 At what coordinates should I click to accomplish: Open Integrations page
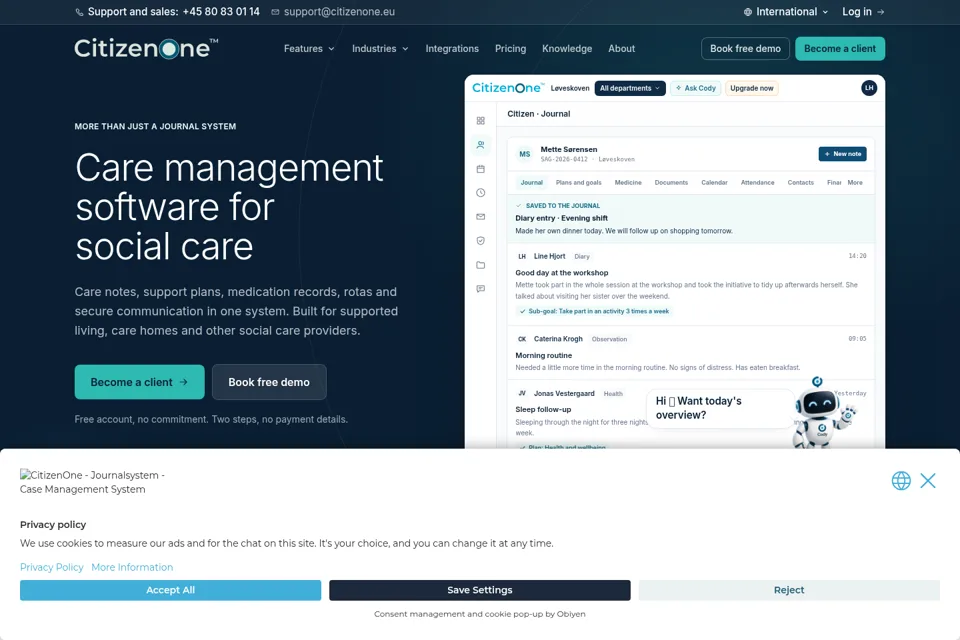(x=452, y=48)
